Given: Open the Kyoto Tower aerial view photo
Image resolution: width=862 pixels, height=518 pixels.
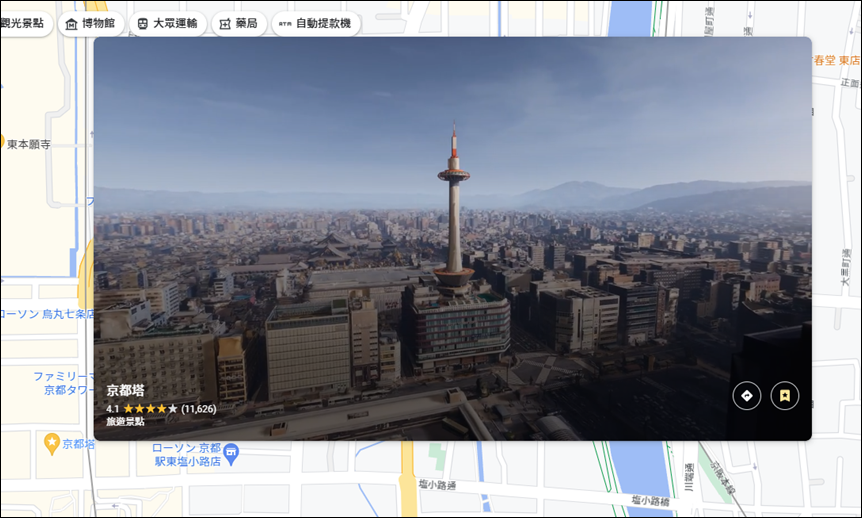Looking at the screenshot, I should [x=452, y=238].
